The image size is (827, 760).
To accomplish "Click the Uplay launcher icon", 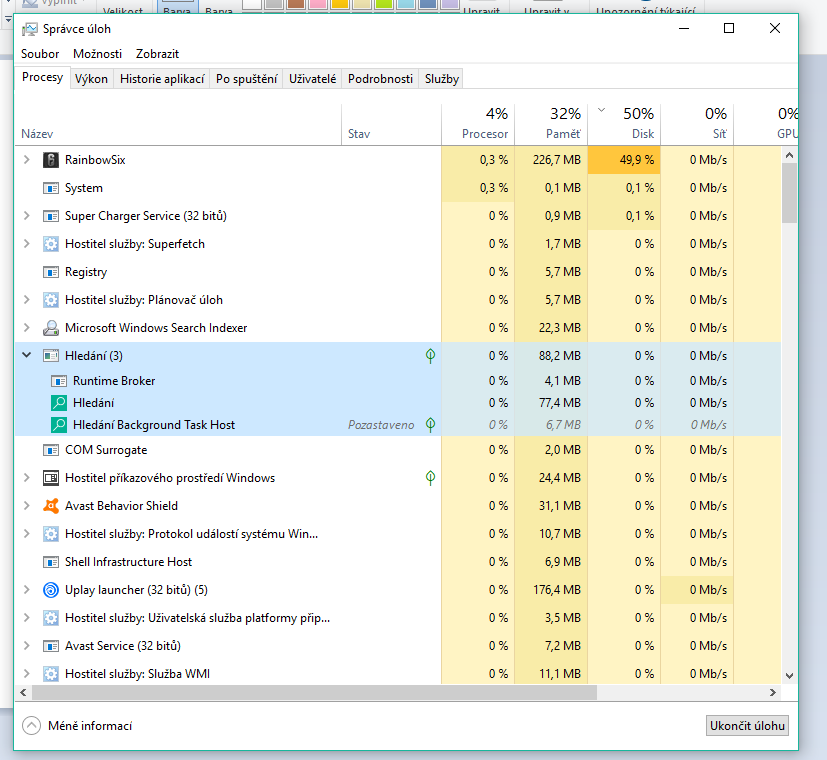I will 51,590.
